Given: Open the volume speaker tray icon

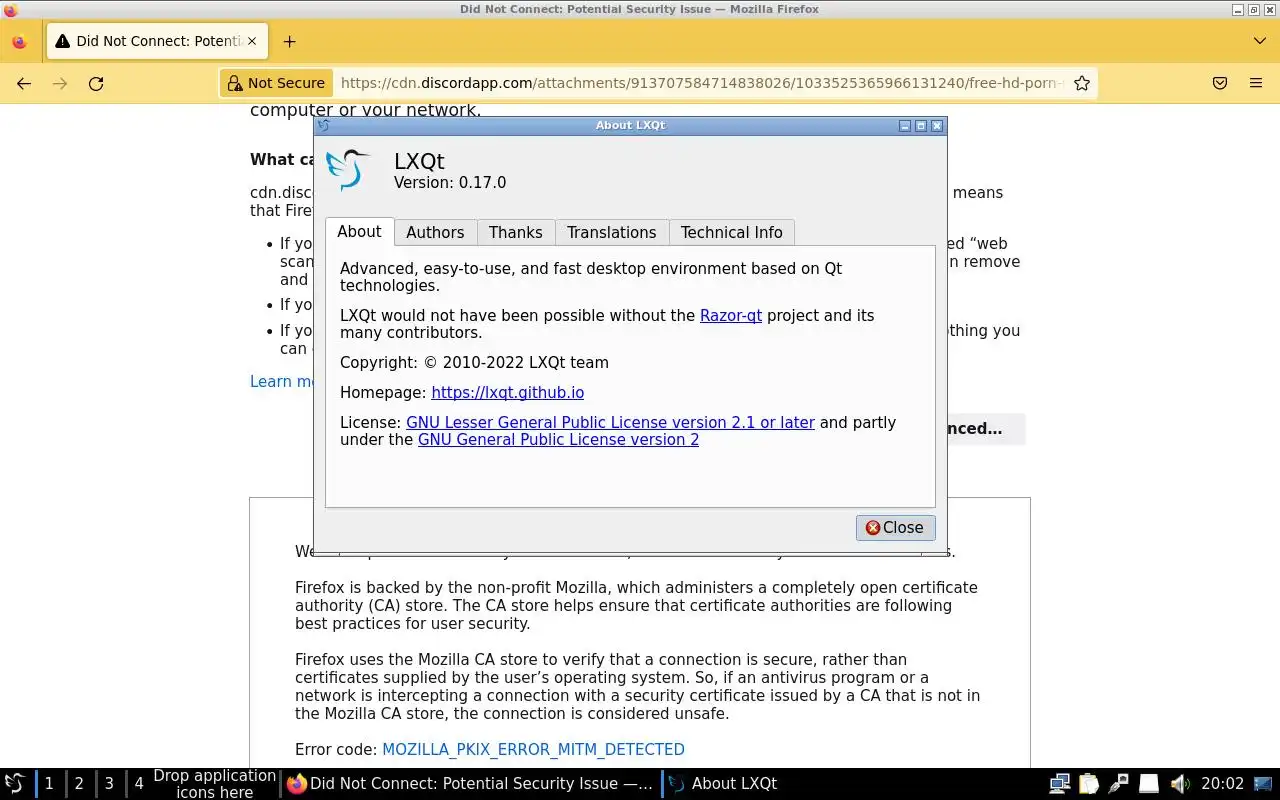Looking at the screenshot, I should (x=1179, y=784).
